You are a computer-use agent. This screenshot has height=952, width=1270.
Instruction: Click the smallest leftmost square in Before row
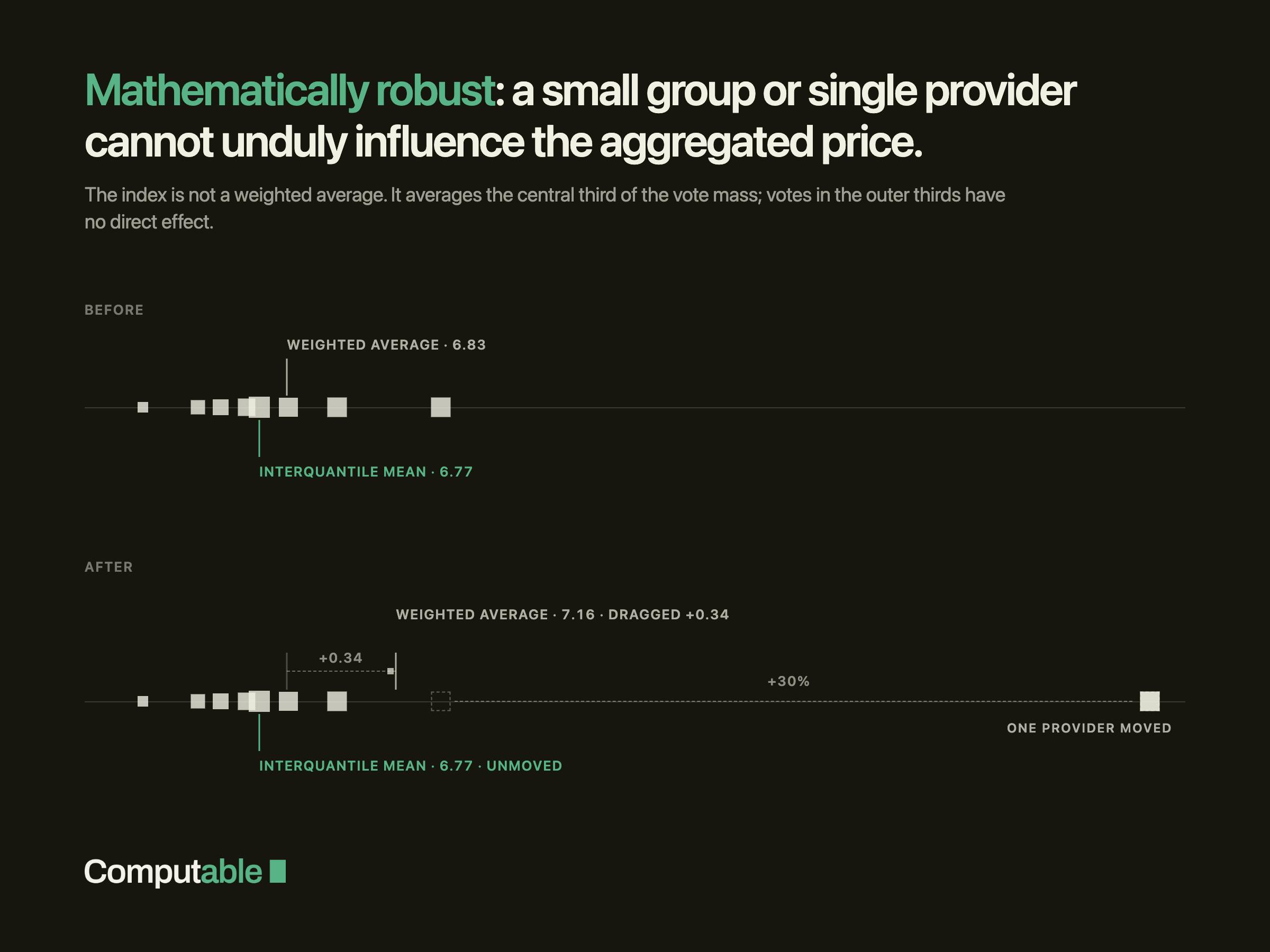(x=143, y=407)
